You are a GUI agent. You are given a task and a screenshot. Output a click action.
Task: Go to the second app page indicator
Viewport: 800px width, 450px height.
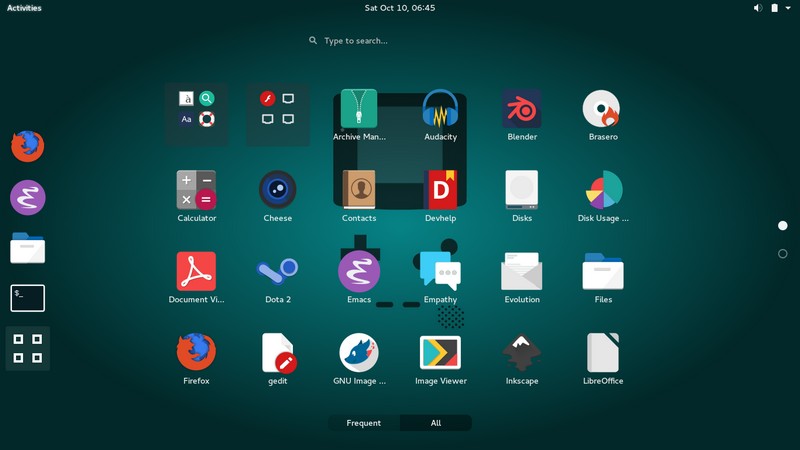pos(783,254)
